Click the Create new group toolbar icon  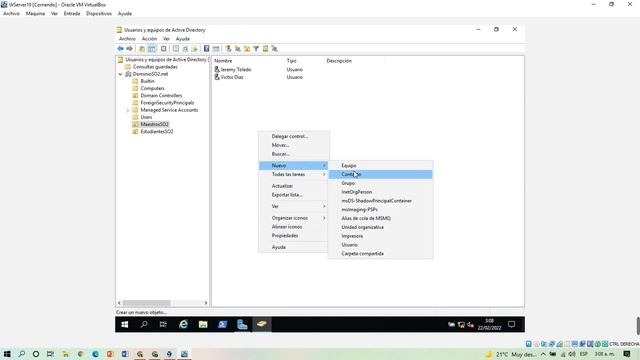click(x=238, y=49)
